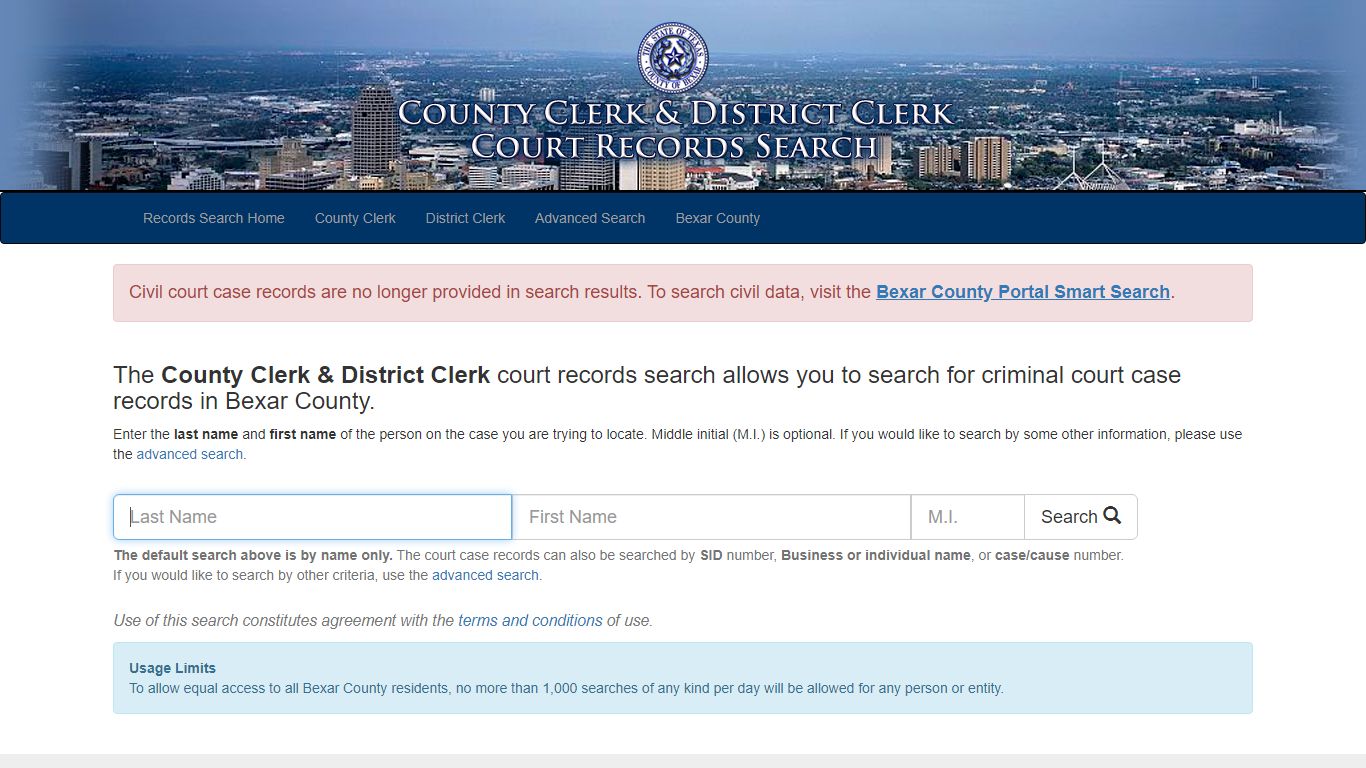Click the 'County Clerk & District Clerk' heading text
This screenshot has height=768, width=1366.
pos(326,375)
